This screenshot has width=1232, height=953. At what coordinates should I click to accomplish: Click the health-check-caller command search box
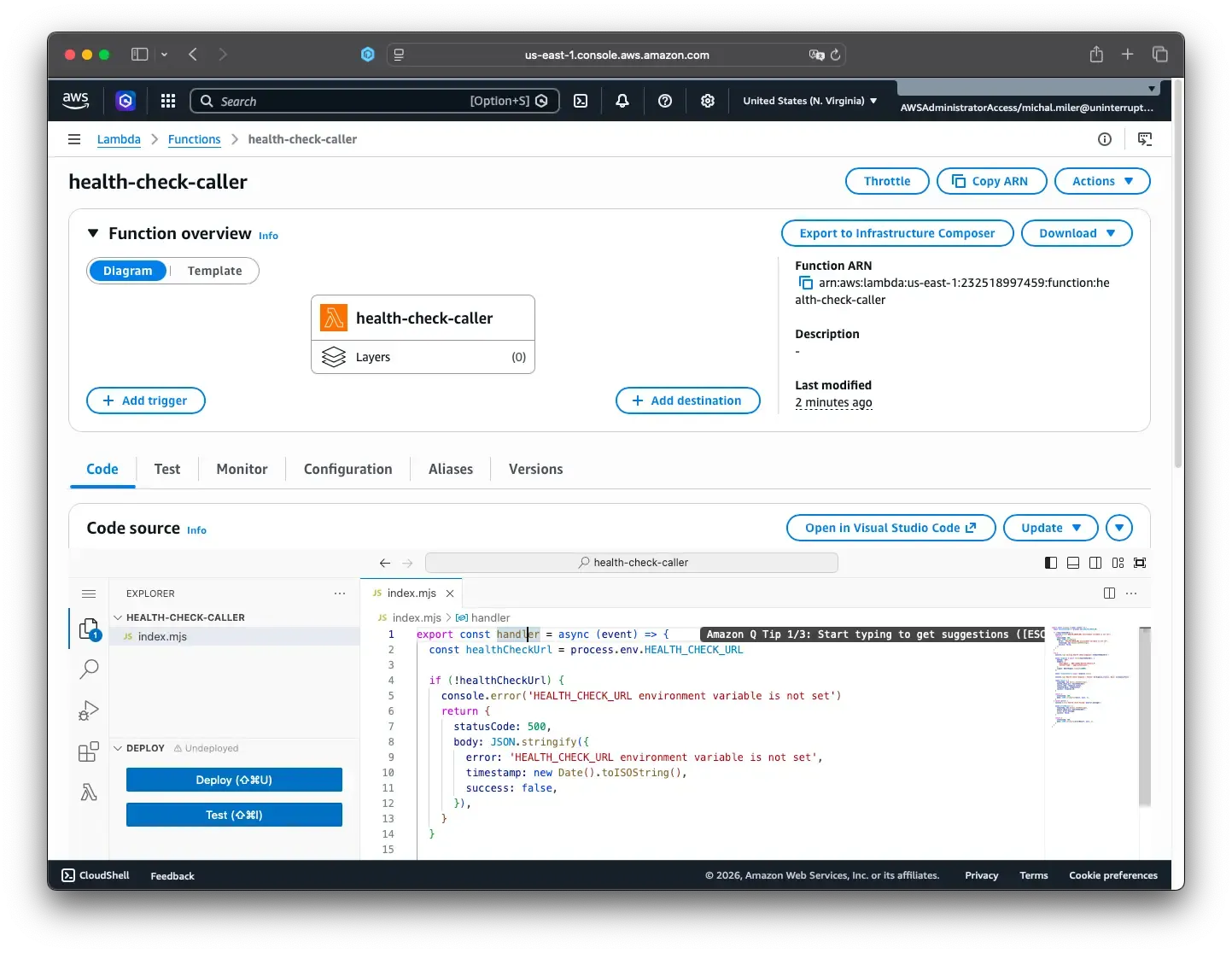(x=632, y=563)
